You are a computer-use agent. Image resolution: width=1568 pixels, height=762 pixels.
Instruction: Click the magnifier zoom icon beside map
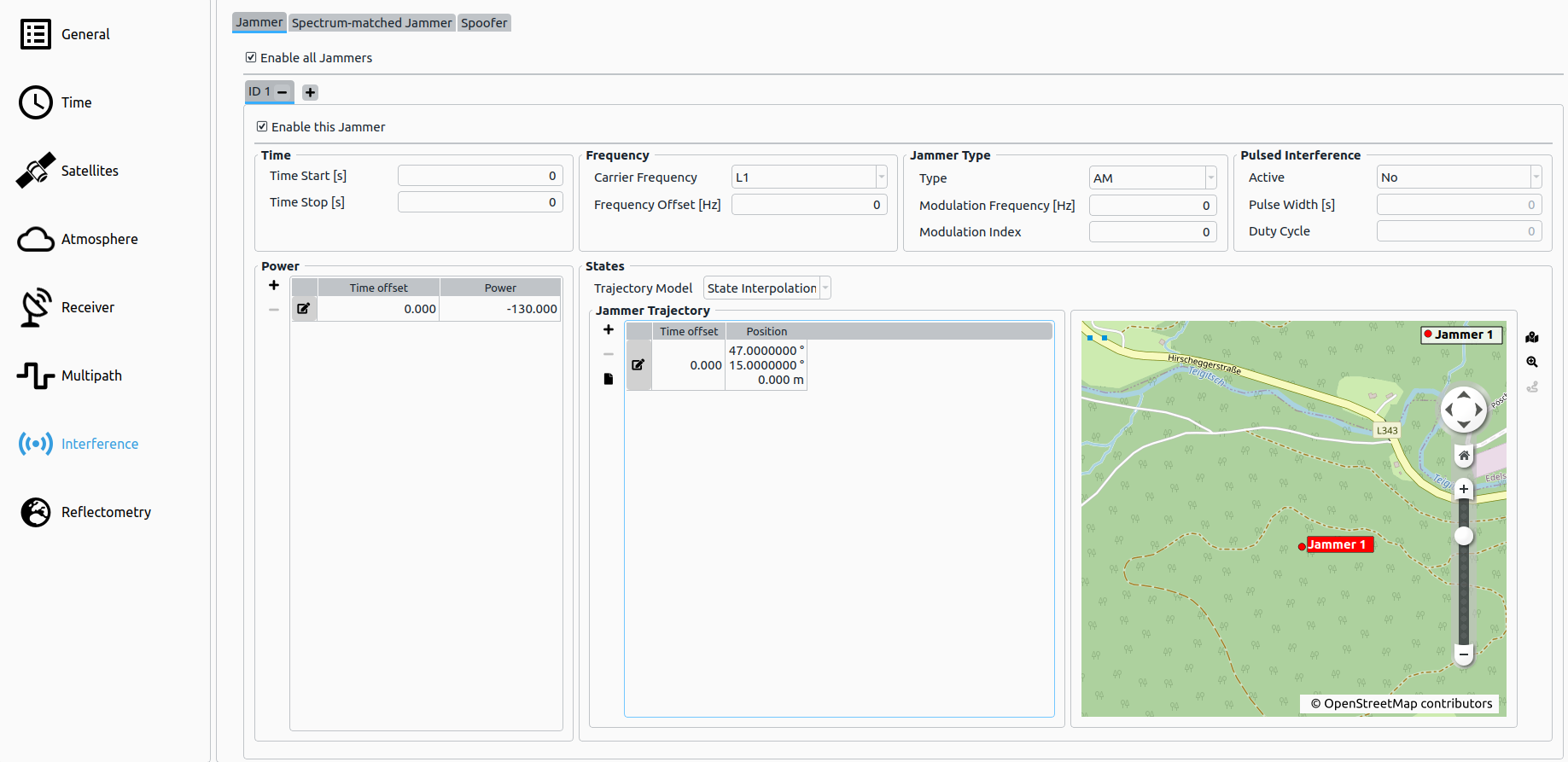(1532, 362)
